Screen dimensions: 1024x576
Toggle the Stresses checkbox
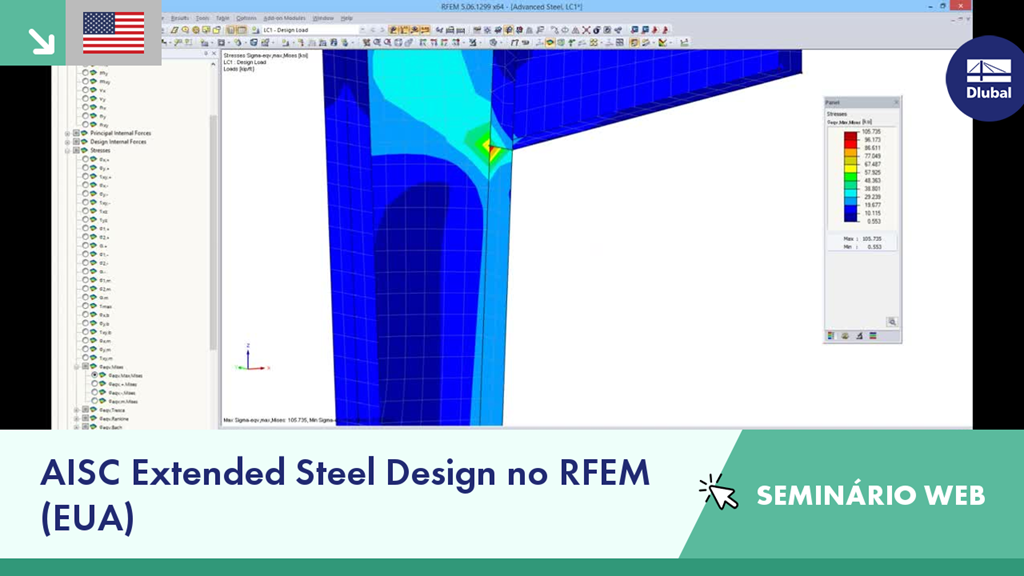tap(76, 150)
